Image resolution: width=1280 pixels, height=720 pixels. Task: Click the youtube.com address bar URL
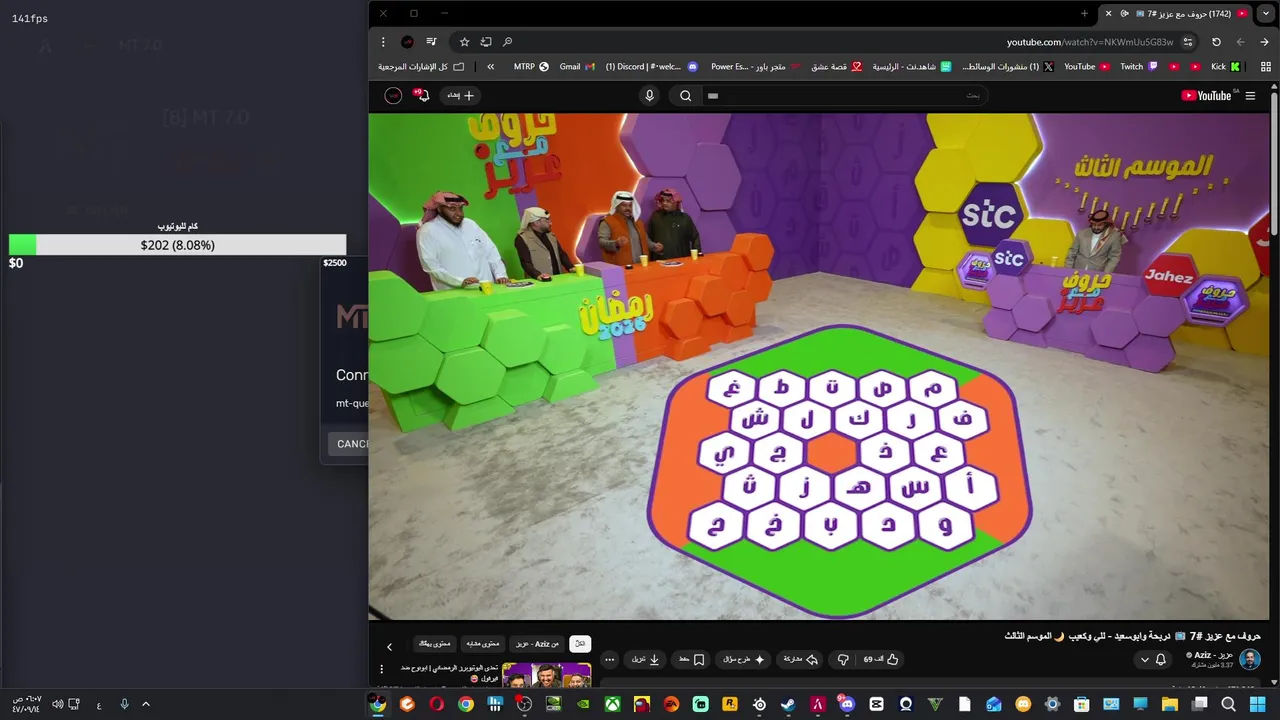(x=1090, y=42)
